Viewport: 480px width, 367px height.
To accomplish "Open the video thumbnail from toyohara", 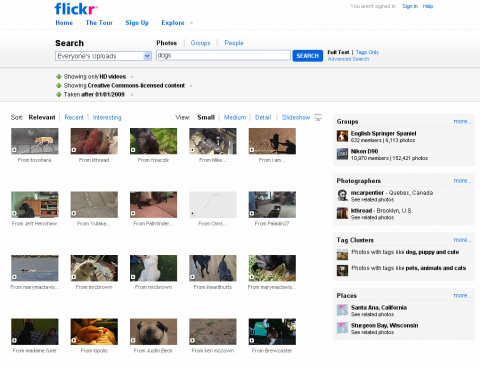I will tap(35, 141).
